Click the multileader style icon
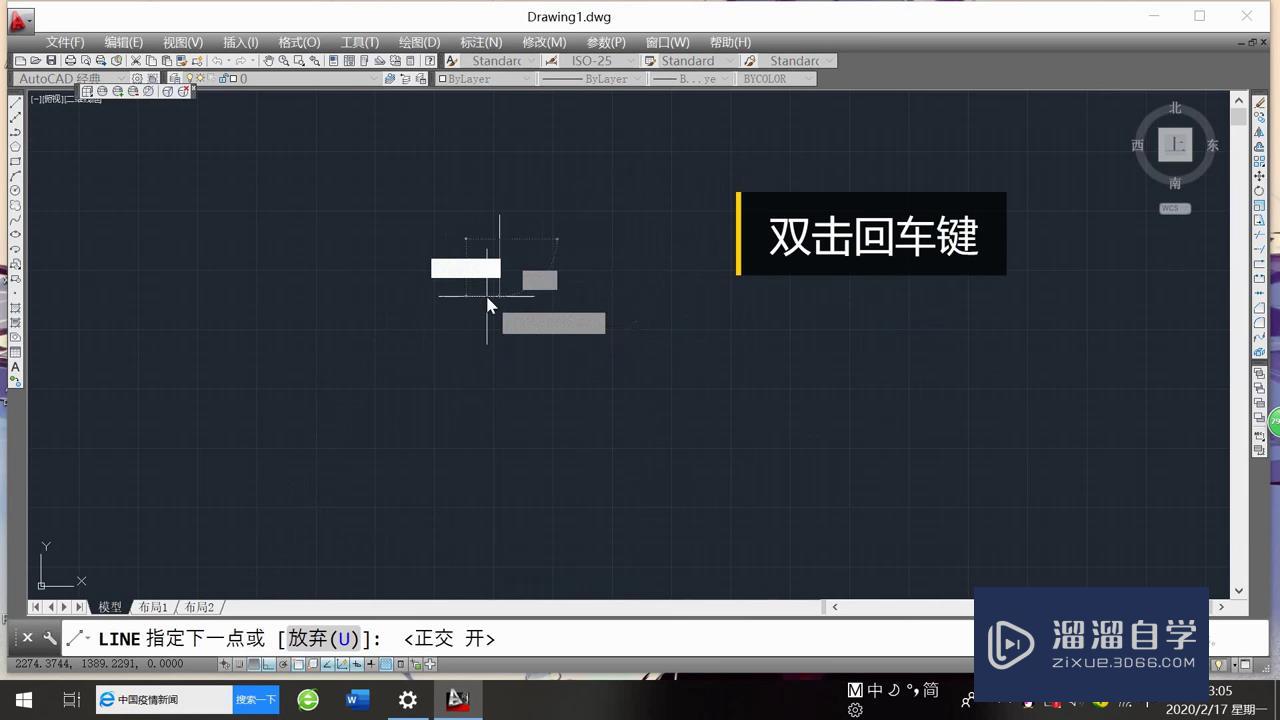The height and width of the screenshot is (720, 1280). point(750,61)
